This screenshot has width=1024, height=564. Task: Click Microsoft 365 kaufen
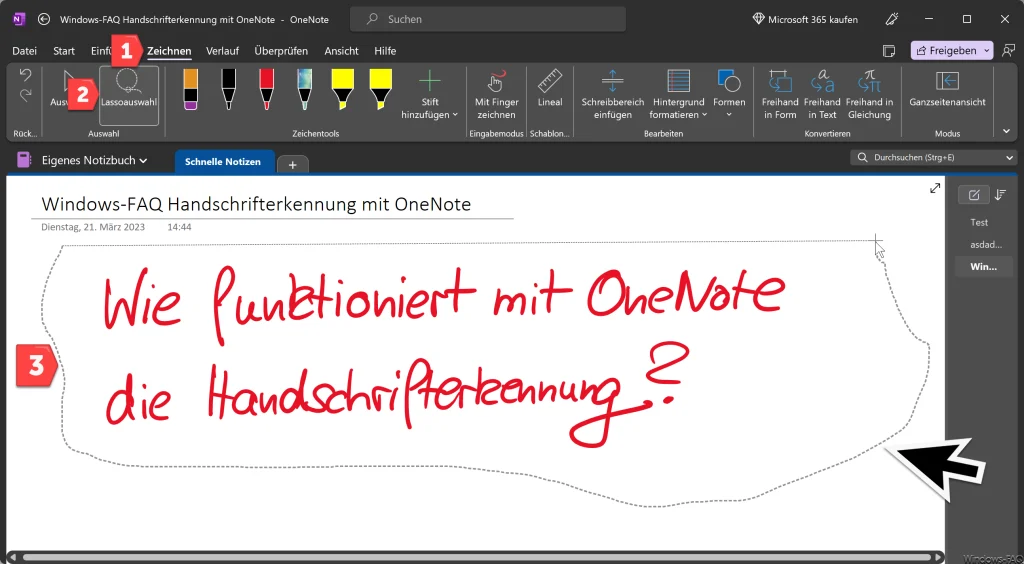[805, 20]
